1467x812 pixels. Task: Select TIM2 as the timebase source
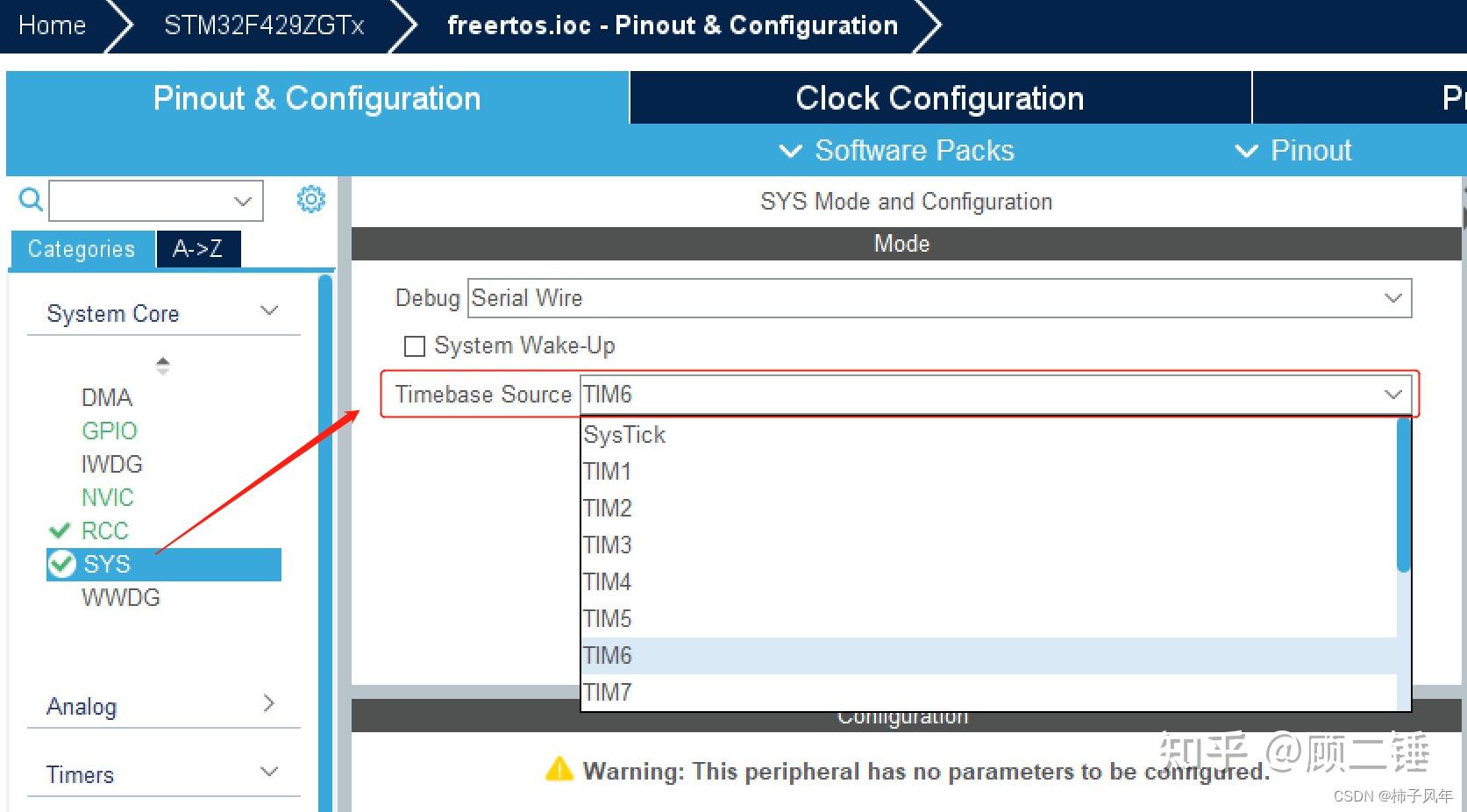608,508
